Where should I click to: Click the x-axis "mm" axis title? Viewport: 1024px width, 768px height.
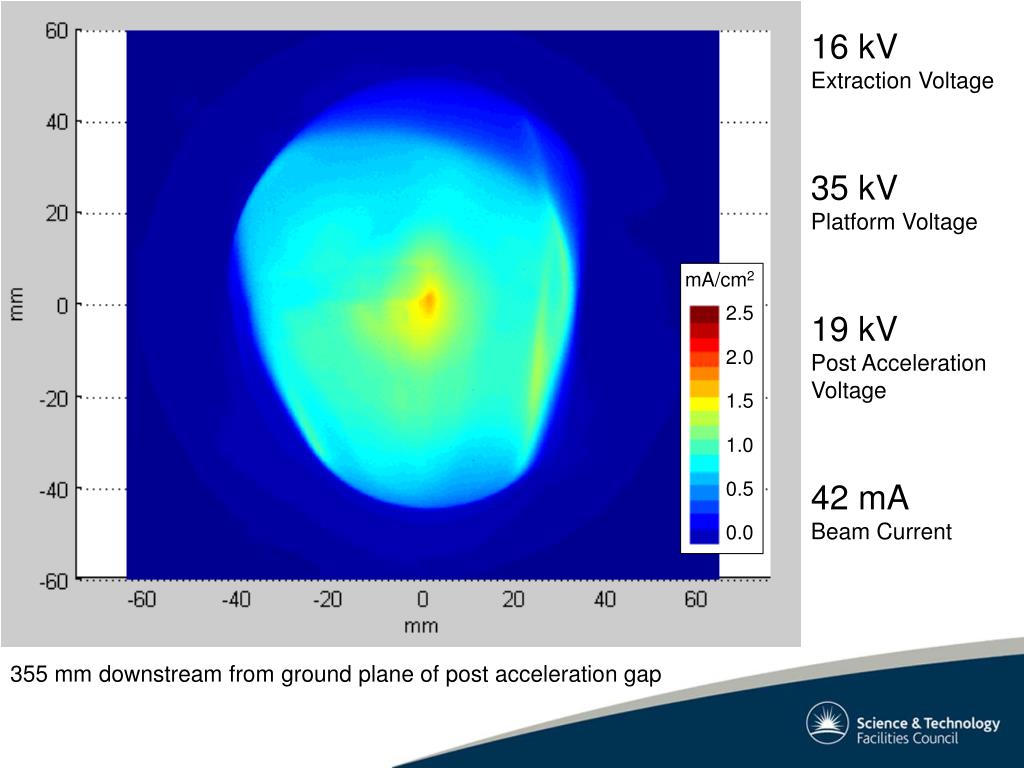tap(421, 626)
